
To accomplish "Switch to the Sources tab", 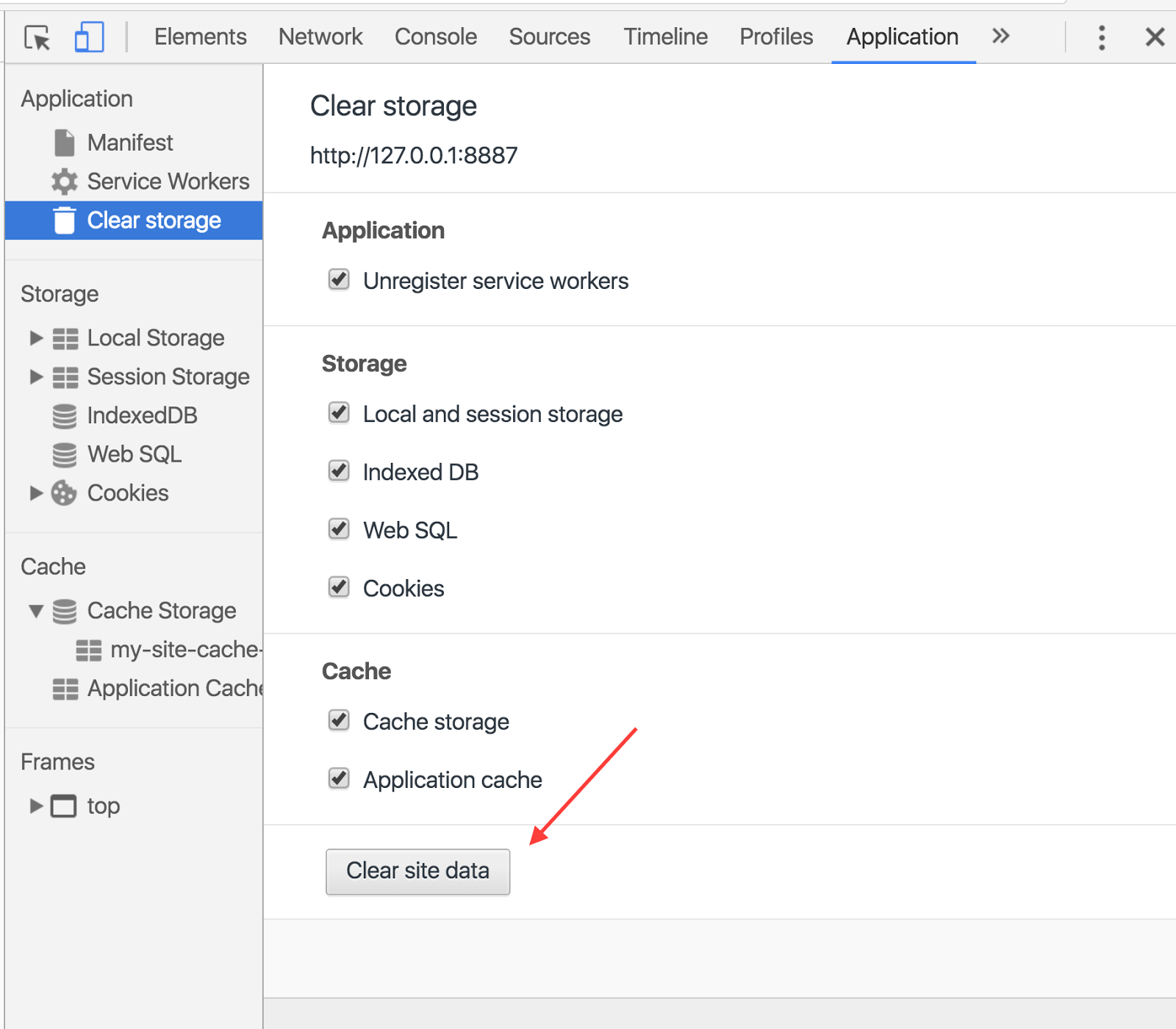I will (x=550, y=37).
